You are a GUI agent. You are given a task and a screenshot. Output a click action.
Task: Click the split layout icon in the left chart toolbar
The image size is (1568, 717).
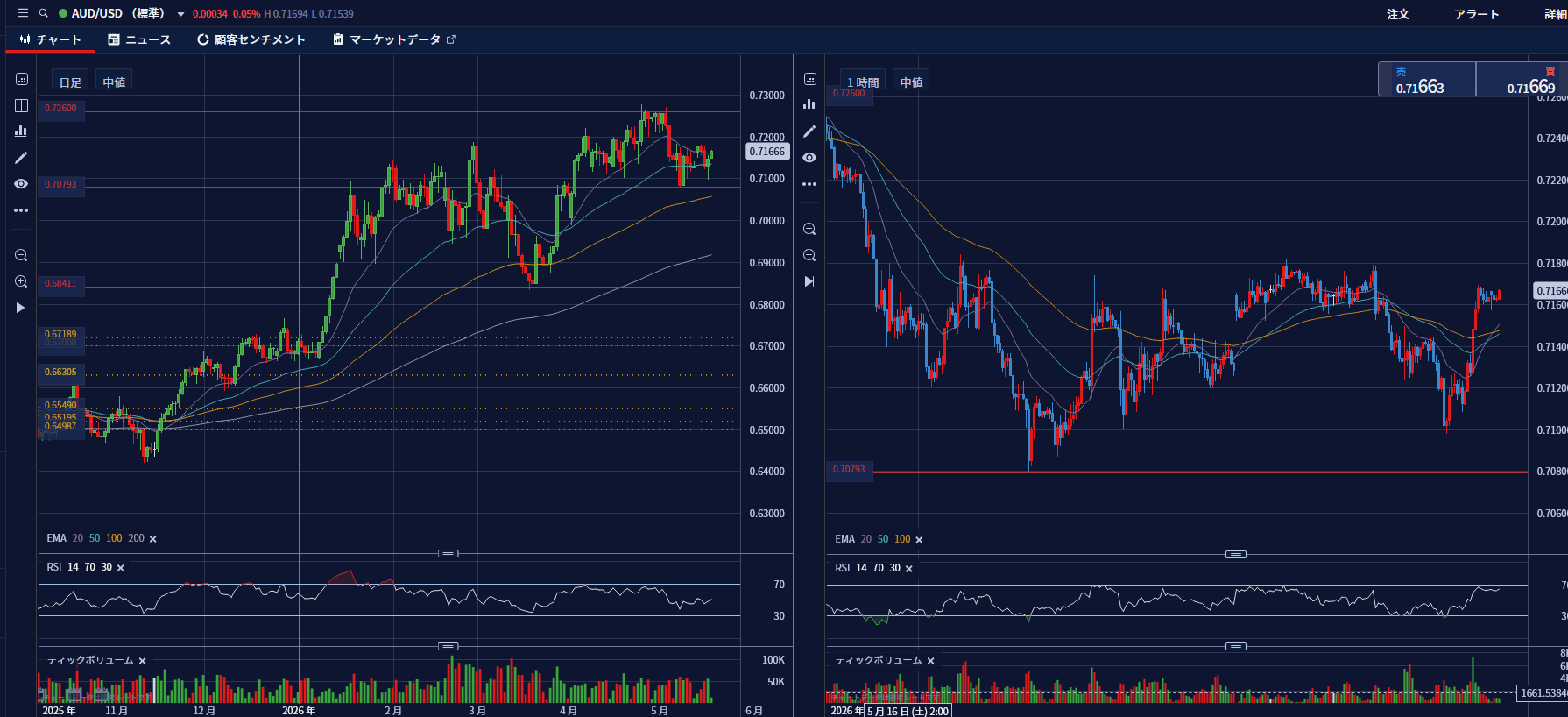[22, 105]
